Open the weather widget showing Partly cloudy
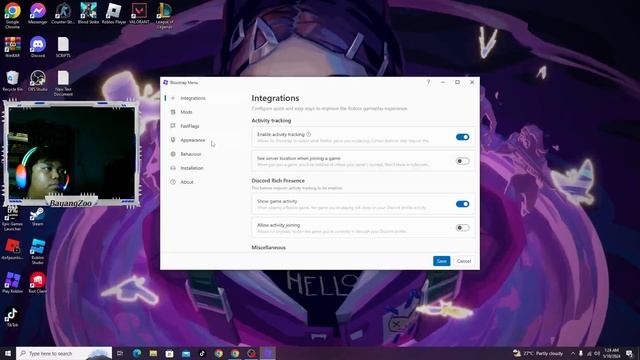Screen dimensions: 640x360 tap(538, 353)
